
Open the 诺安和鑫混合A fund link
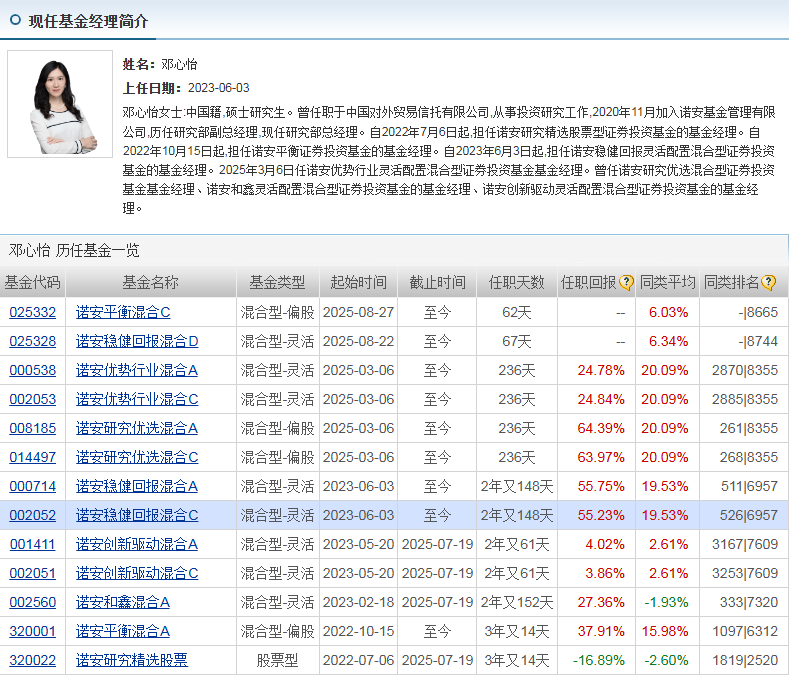pyautogui.click(x=123, y=602)
